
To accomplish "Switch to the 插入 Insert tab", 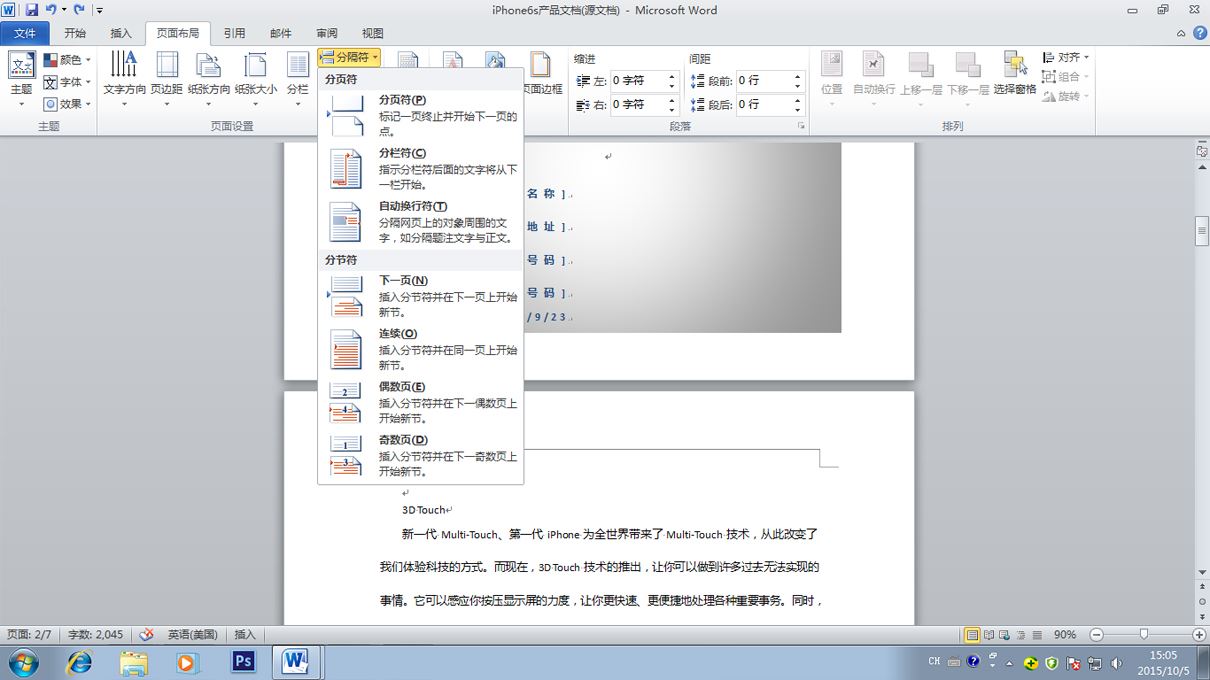I will (121, 33).
